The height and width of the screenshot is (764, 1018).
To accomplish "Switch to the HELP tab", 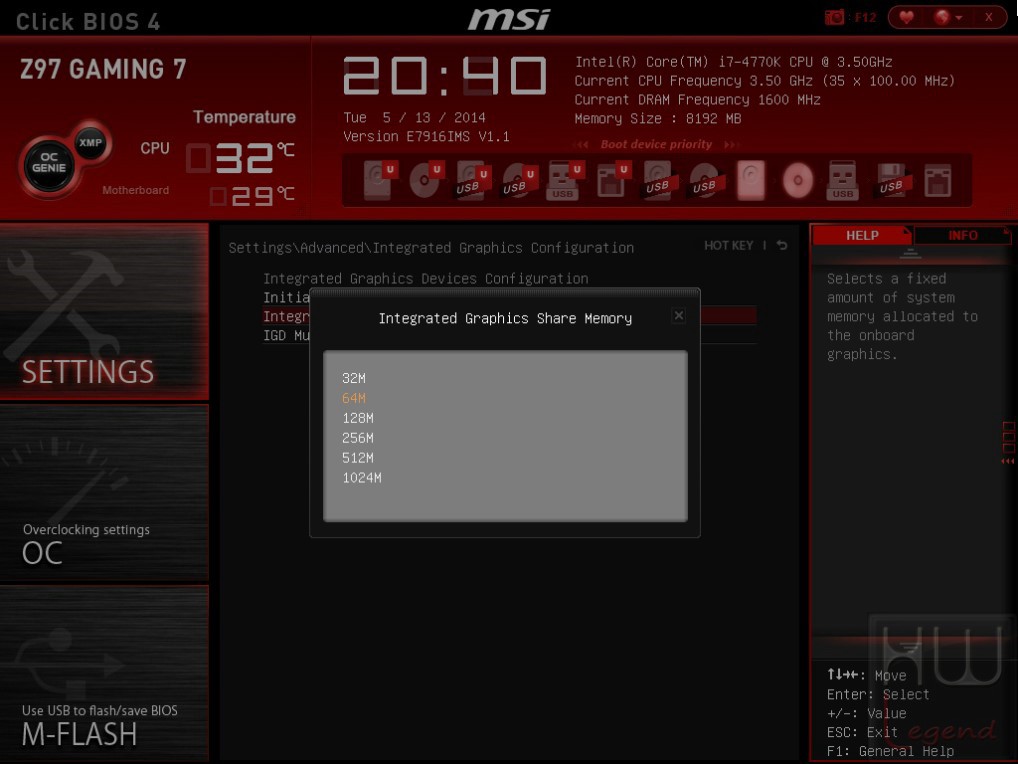I will click(862, 235).
